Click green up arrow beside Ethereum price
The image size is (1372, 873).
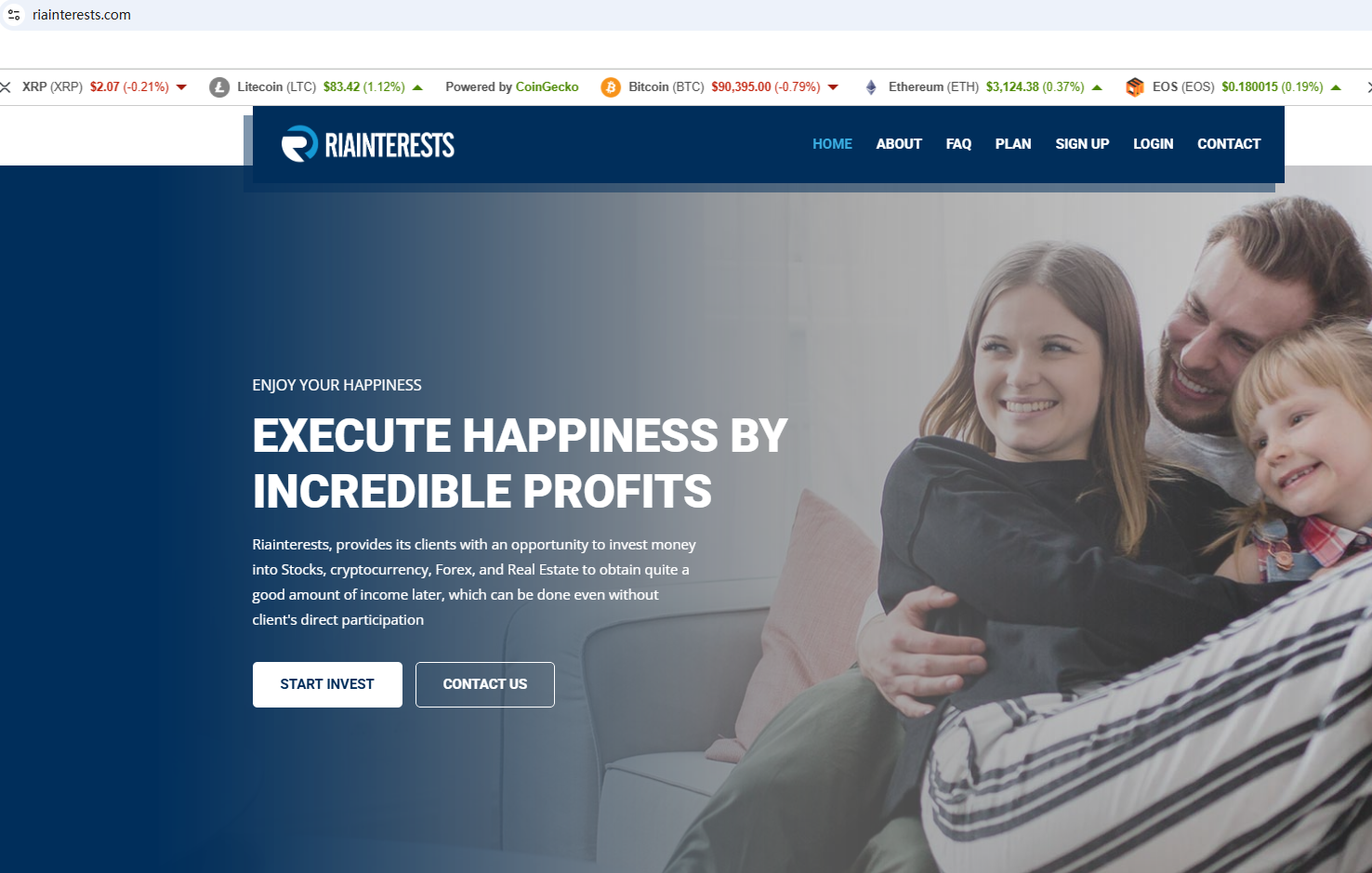[x=1097, y=87]
